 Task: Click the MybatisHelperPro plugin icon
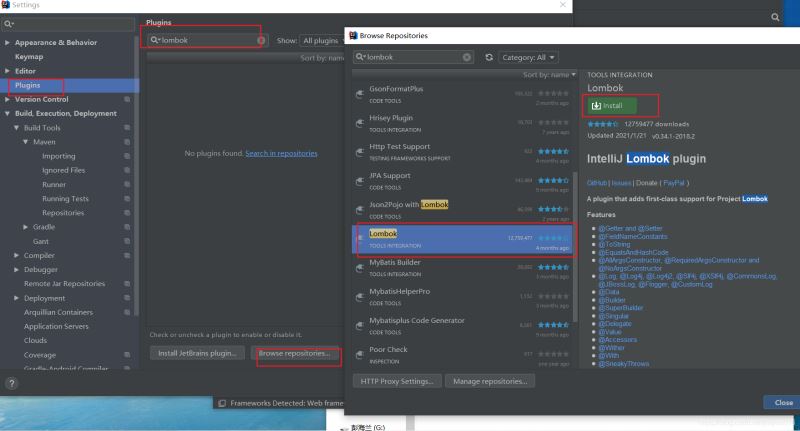tap(360, 297)
